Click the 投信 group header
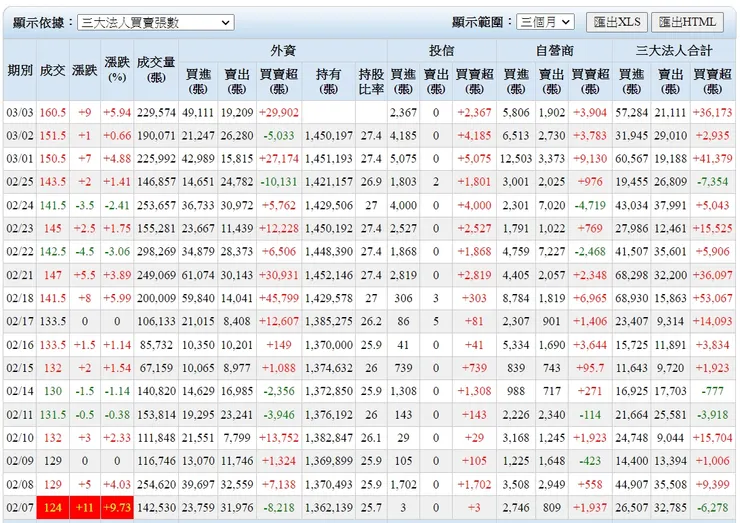This screenshot has height=523, width=740. tap(441, 51)
